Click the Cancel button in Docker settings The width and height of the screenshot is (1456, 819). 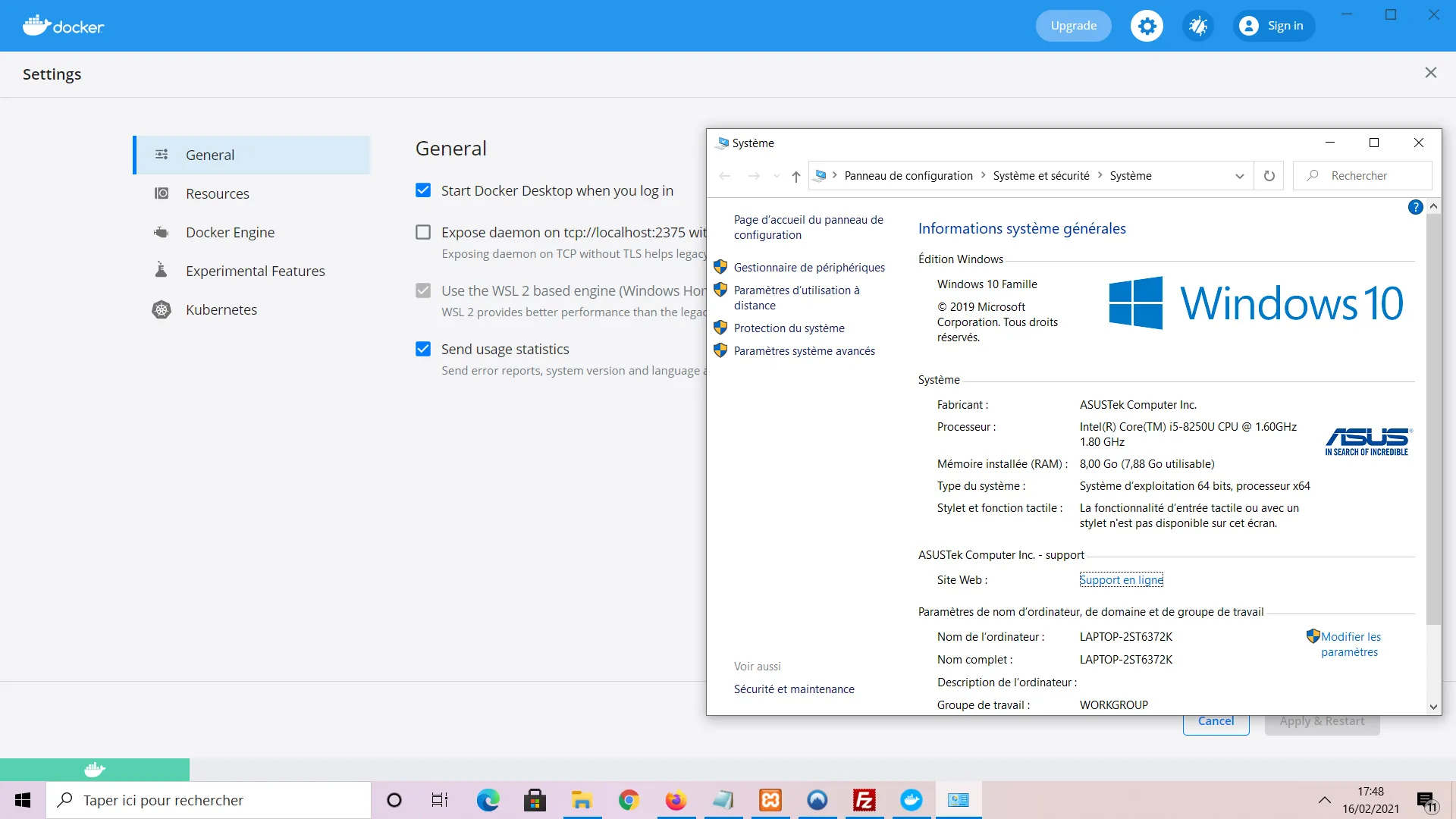coord(1216,723)
